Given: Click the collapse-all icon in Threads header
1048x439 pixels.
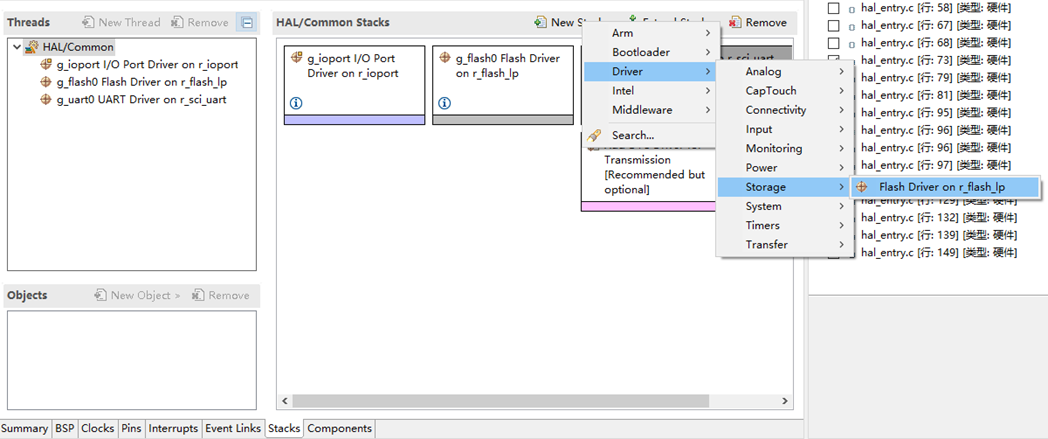Looking at the screenshot, I should [x=247, y=23].
